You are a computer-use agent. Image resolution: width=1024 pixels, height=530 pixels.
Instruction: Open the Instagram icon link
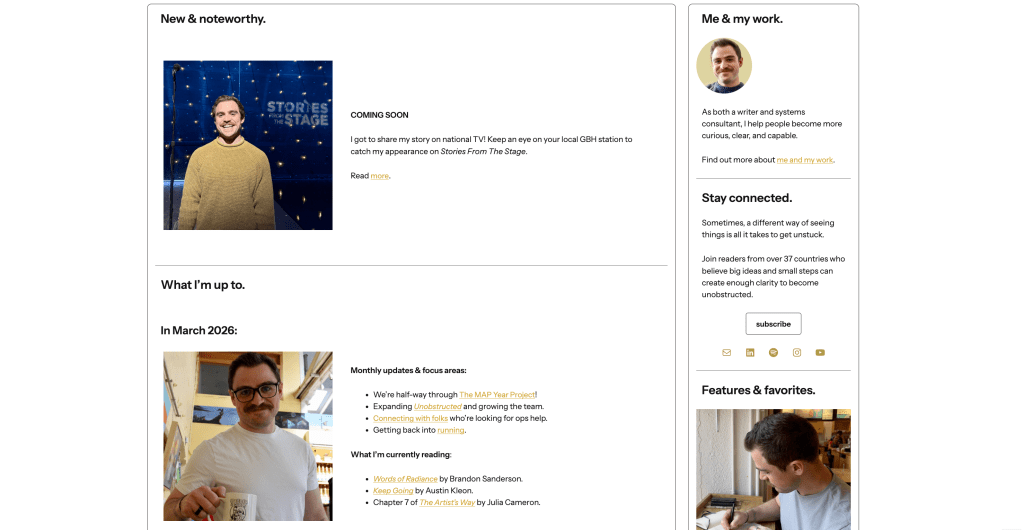point(797,352)
